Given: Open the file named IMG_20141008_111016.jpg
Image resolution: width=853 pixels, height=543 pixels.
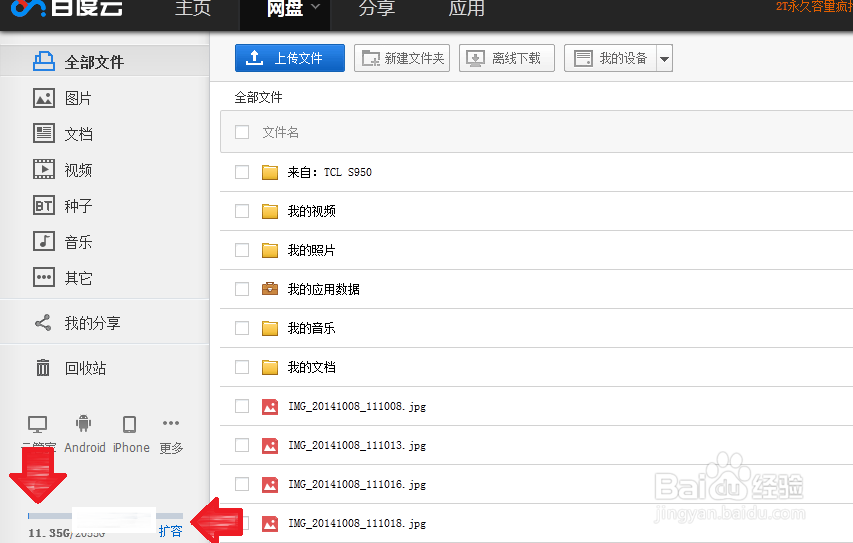Looking at the screenshot, I should pos(357,484).
